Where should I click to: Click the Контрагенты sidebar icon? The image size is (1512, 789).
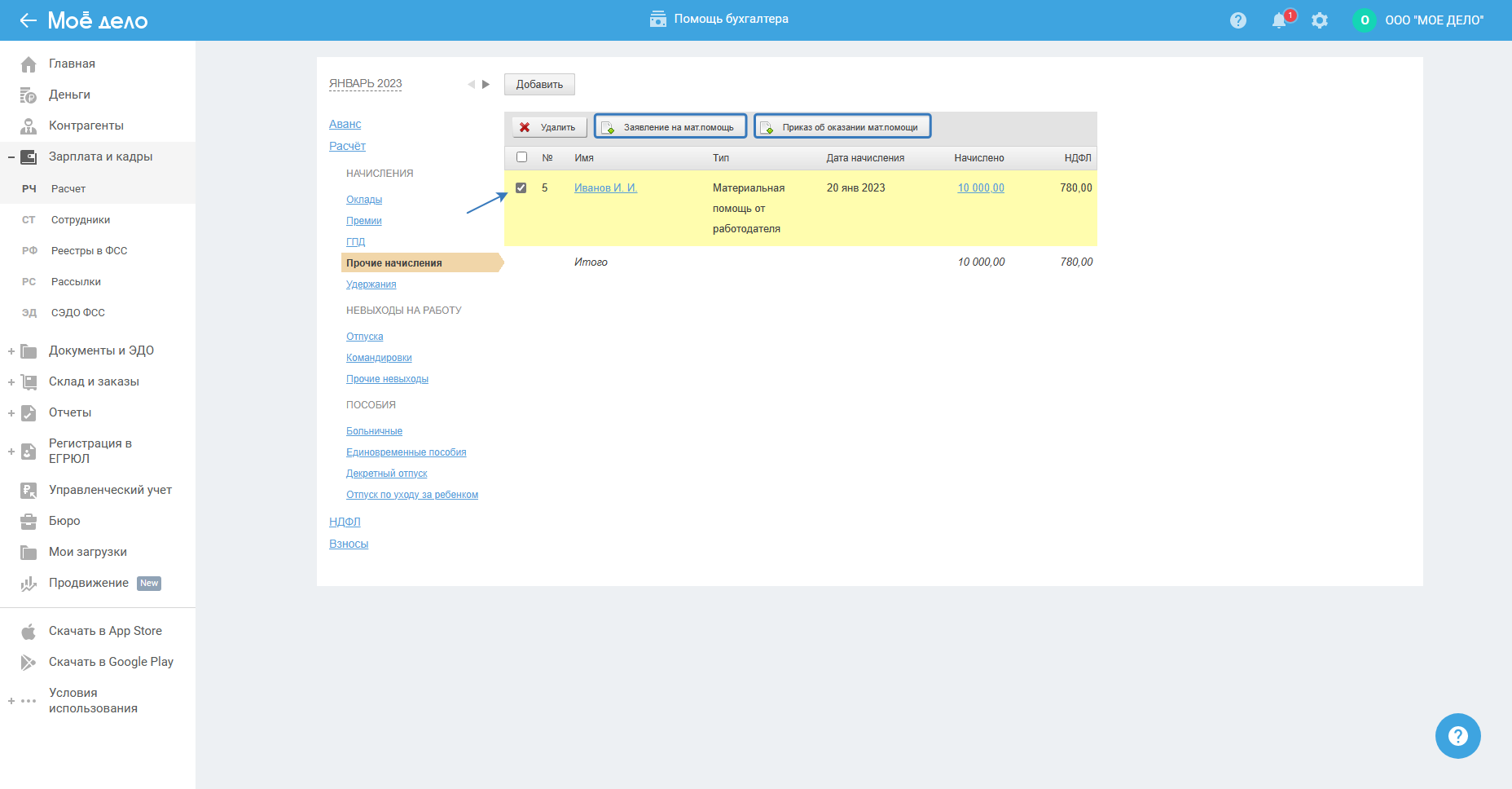click(29, 126)
